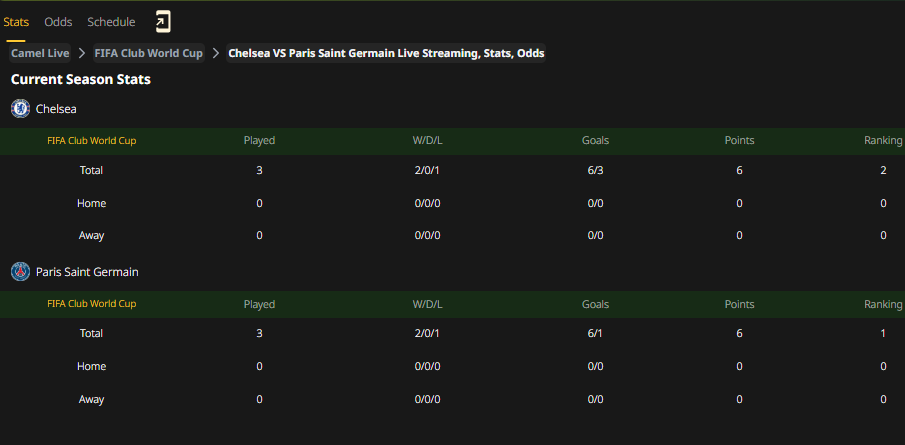
Task: Click FIFA Club World Cup header in PSG table
Action: tap(92, 304)
